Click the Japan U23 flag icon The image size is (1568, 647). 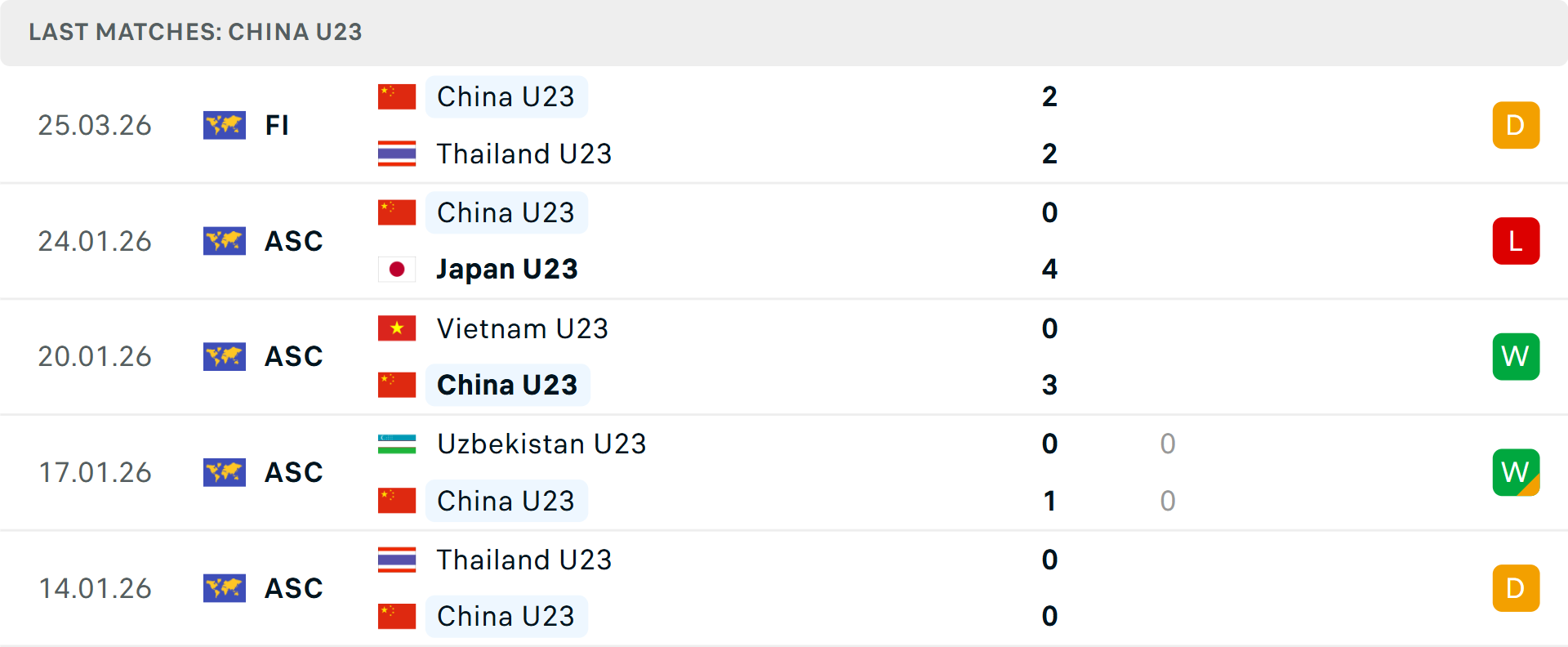pos(397,269)
